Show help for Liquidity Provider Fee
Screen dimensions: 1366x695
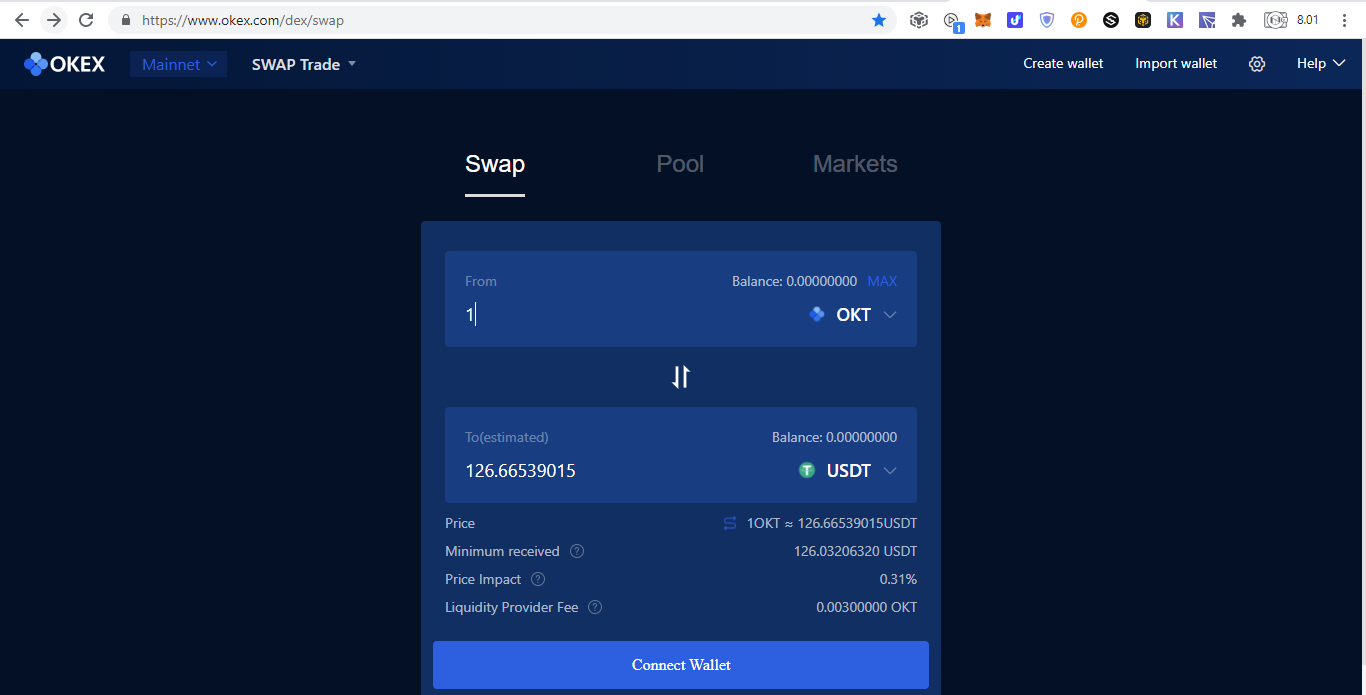(x=595, y=607)
